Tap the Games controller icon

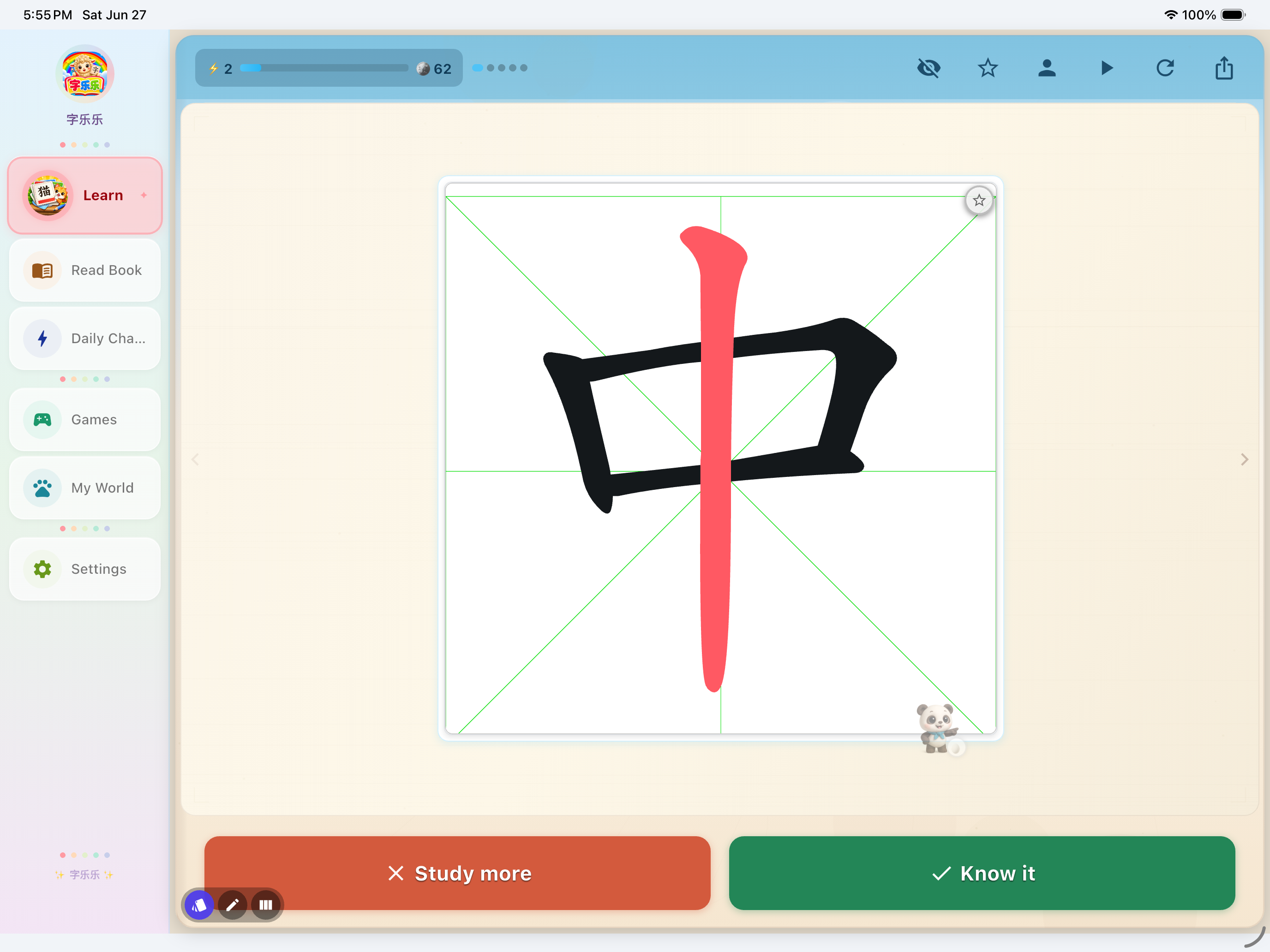(x=42, y=419)
